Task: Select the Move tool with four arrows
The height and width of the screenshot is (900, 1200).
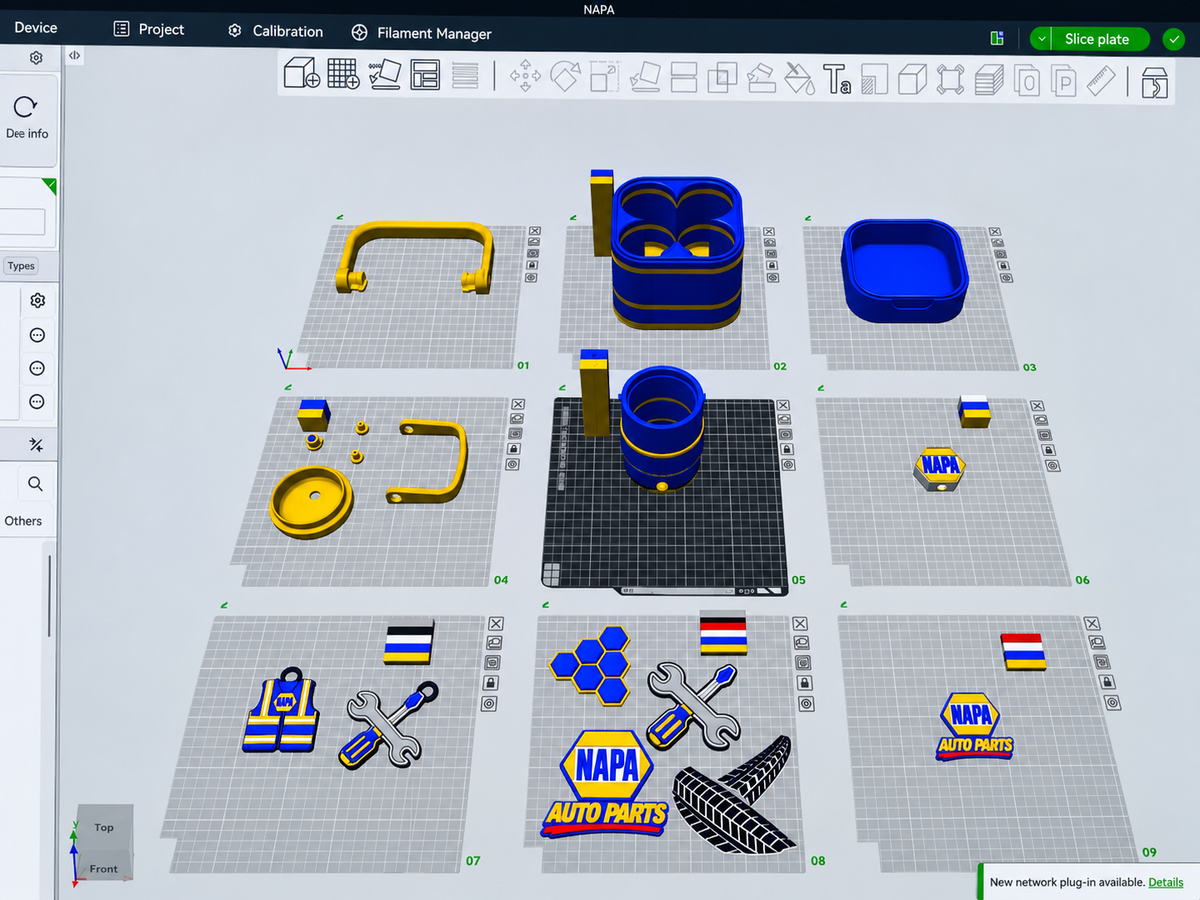Action: pyautogui.click(x=525, y=76)
